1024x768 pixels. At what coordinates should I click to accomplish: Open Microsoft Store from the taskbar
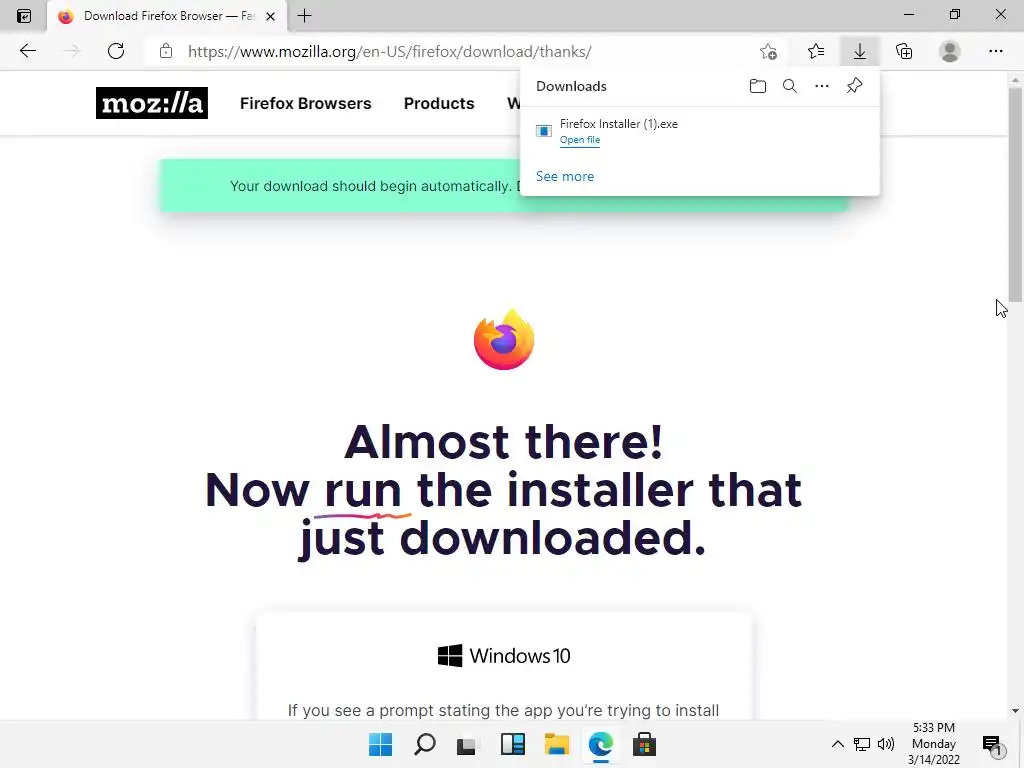[x=644, y=744]
